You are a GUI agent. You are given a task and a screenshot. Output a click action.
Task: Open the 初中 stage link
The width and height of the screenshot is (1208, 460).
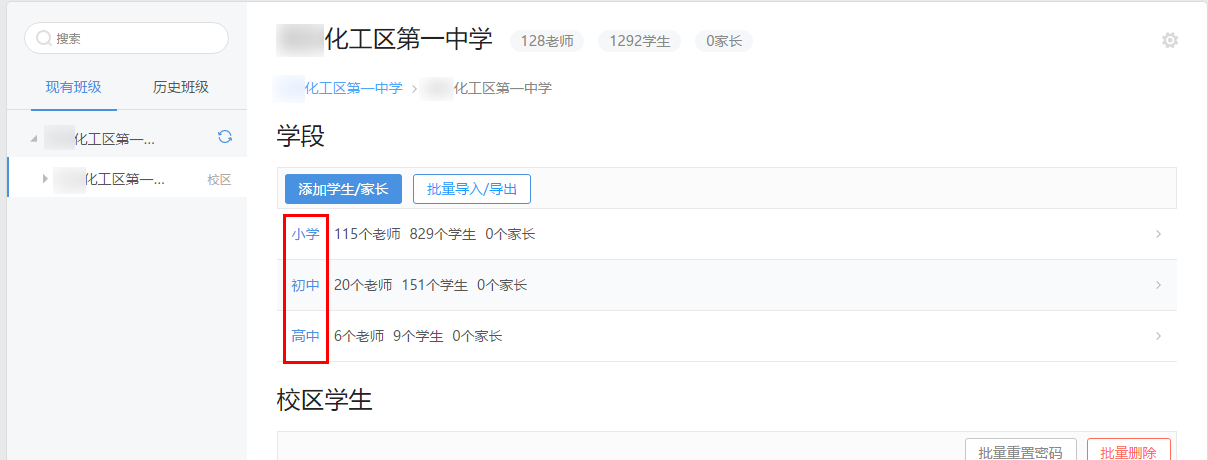pos(305,285)
